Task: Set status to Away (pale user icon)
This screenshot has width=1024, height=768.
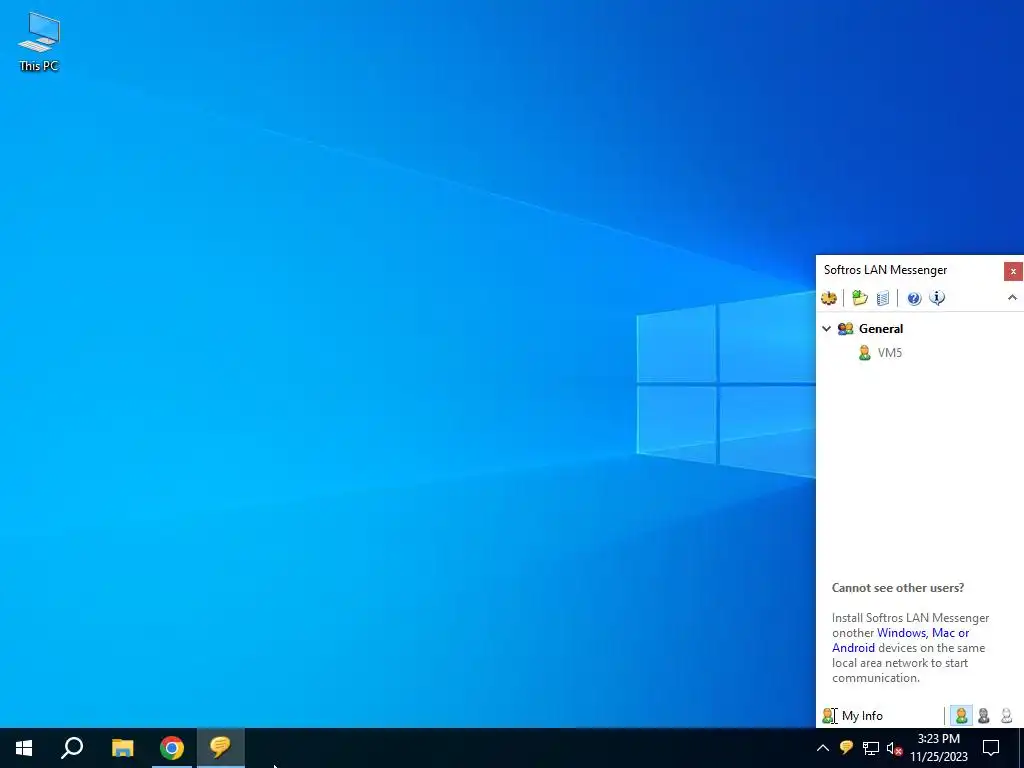Action: pyautogui.click(x=1006, y=716)
